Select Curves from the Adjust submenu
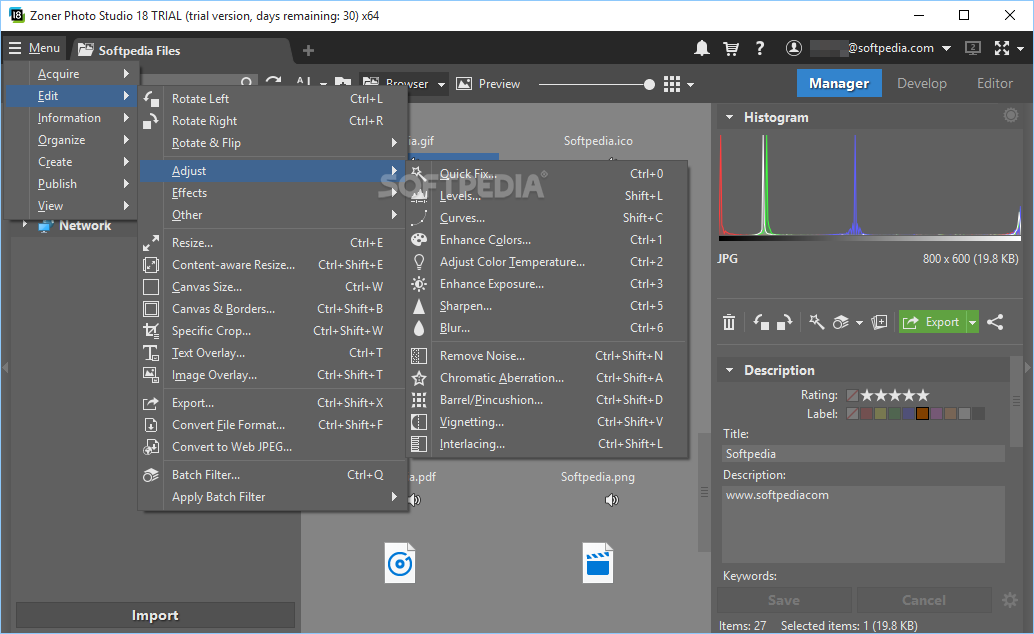The image size is (1034, 634). [546, 218]
